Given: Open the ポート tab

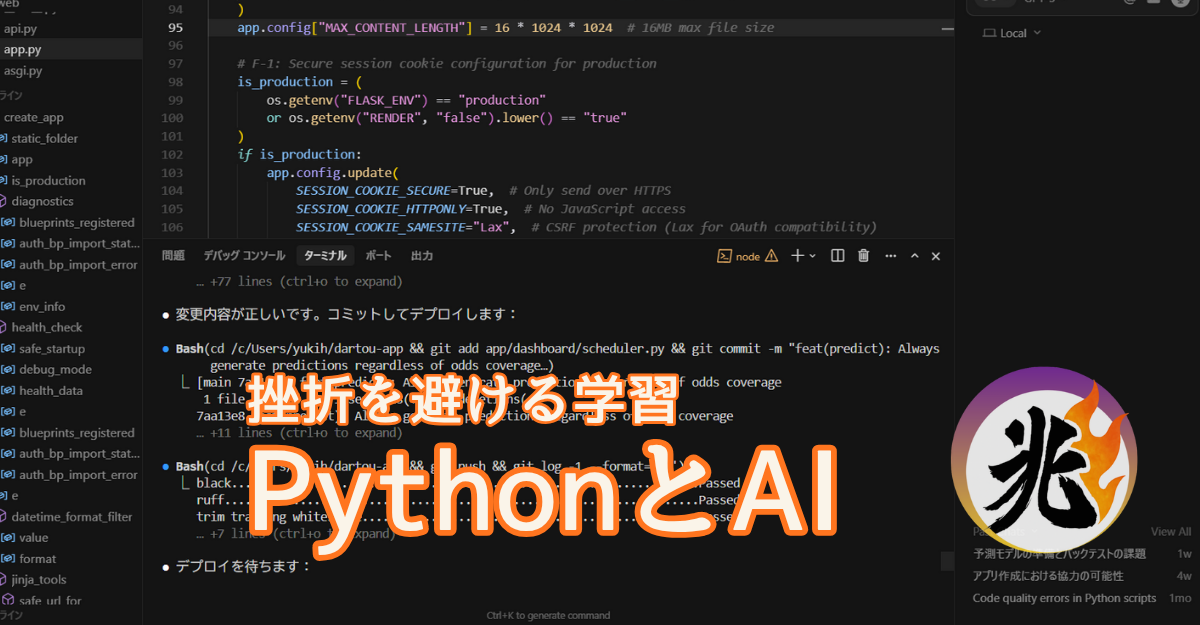Looking at the screenshot, I should [378, 256].
